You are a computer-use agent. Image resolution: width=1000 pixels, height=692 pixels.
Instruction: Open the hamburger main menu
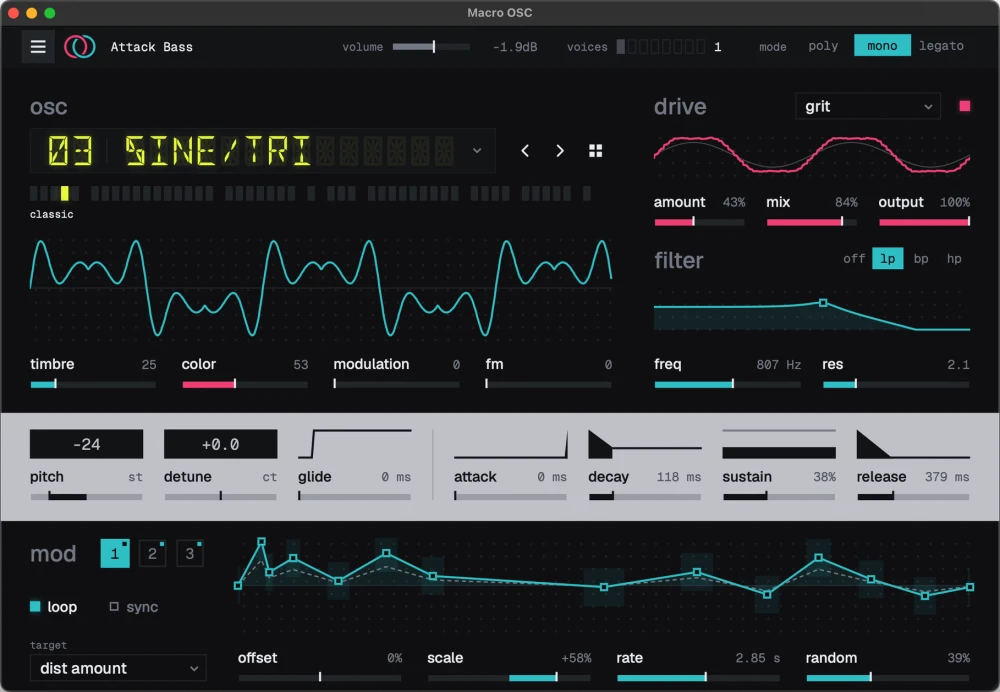(x=38, y=47)
